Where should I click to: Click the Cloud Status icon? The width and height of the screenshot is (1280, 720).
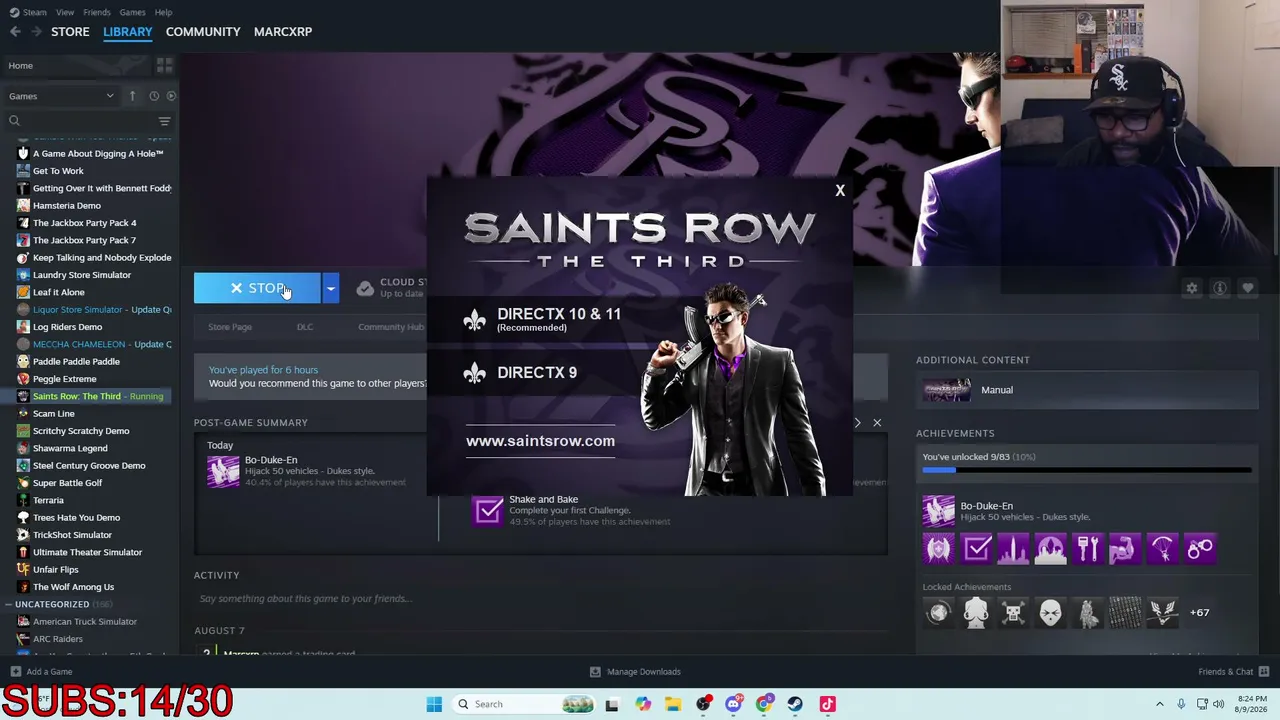pyautogui.click(x=365, y=288)
